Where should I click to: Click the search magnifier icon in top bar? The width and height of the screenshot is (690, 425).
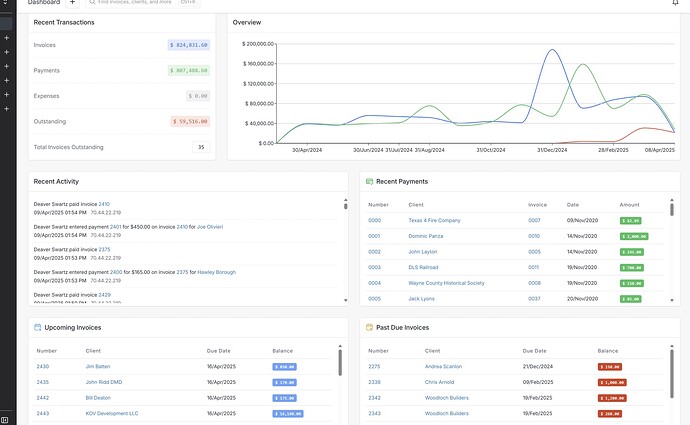[x=92, y=2]
